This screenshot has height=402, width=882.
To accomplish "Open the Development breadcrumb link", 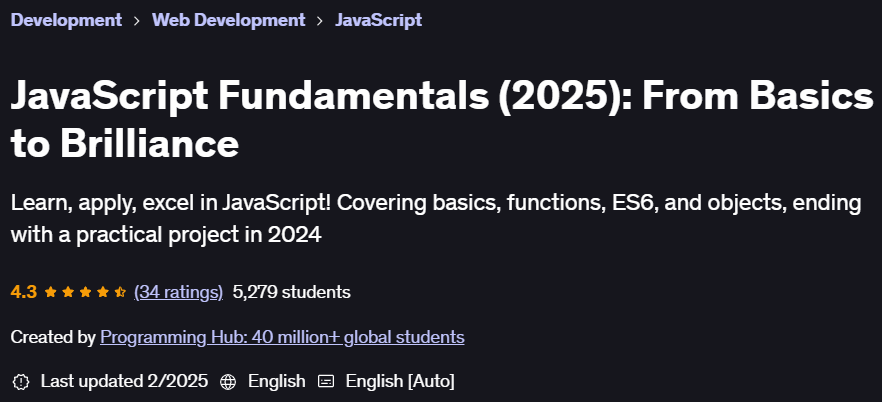I will click(66, 20).
